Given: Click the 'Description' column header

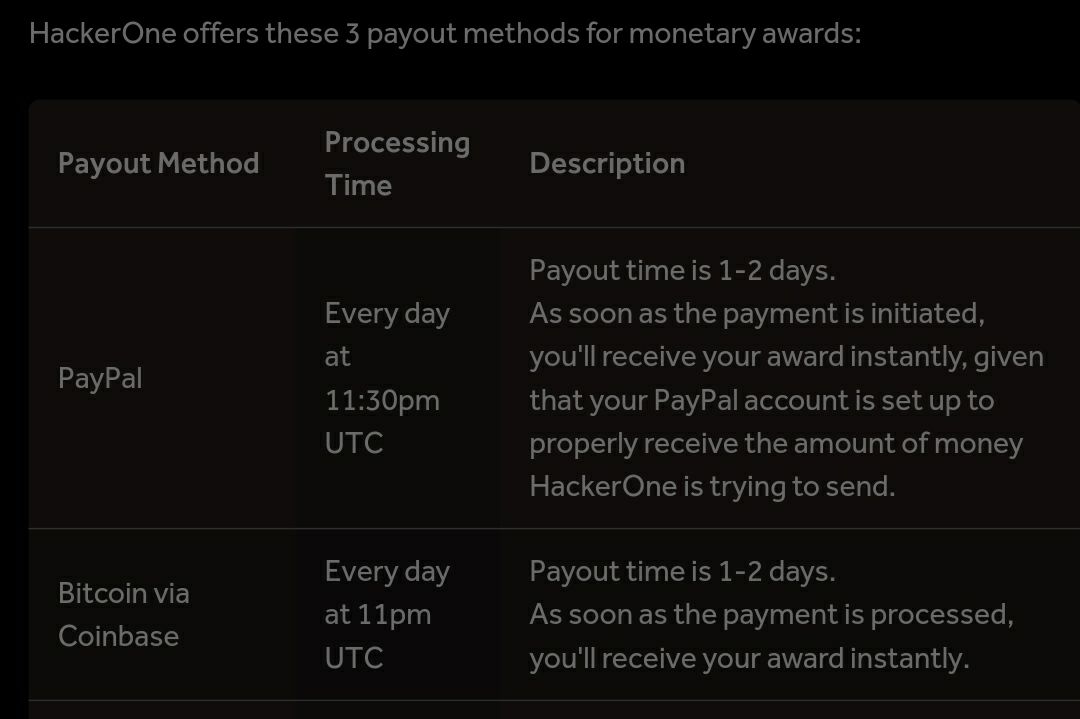Looking at the screenshot, I should click(607, 163).
